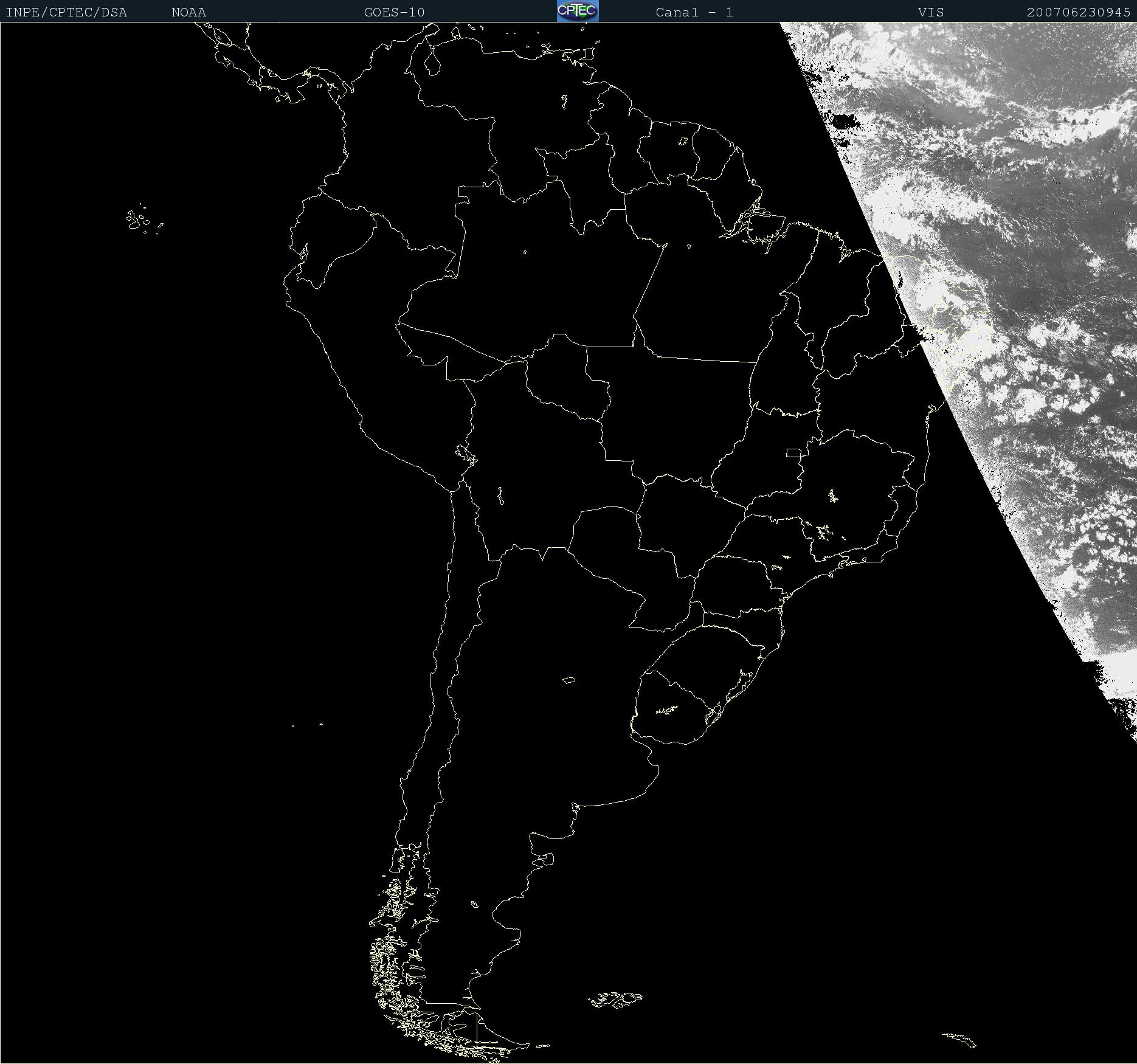Screen dimensions: 1137x1064
Task: Click the INPE/CPTEC/DSA header label
Action: [x=66, y=12]
